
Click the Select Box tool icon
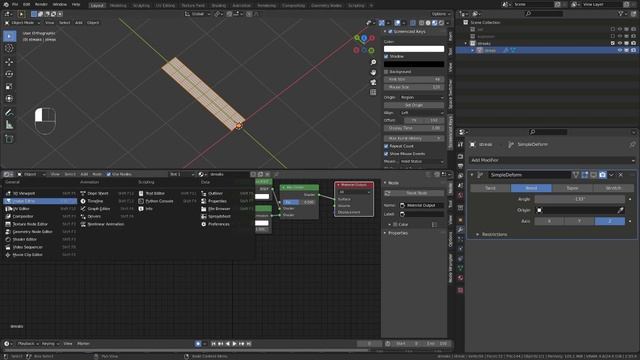(9, 36)
